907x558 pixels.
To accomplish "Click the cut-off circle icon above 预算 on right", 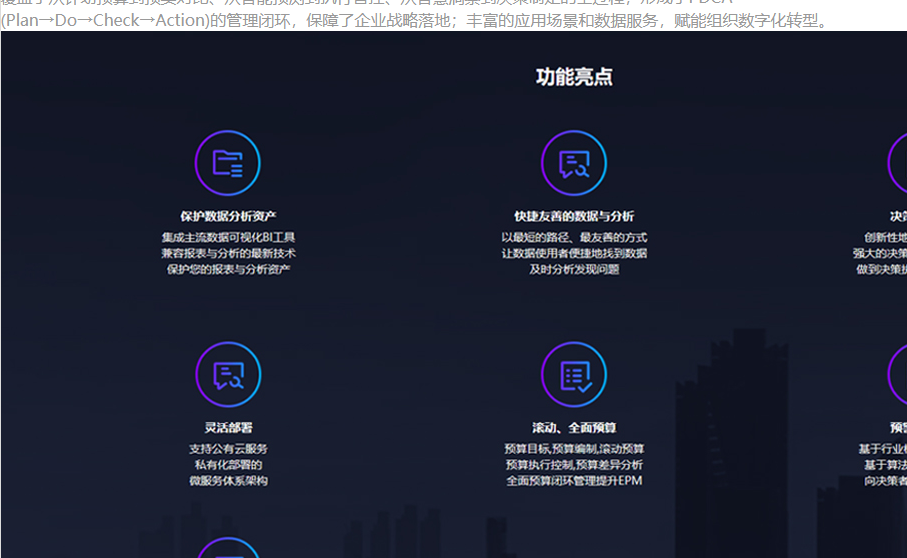I will point(898,374).
